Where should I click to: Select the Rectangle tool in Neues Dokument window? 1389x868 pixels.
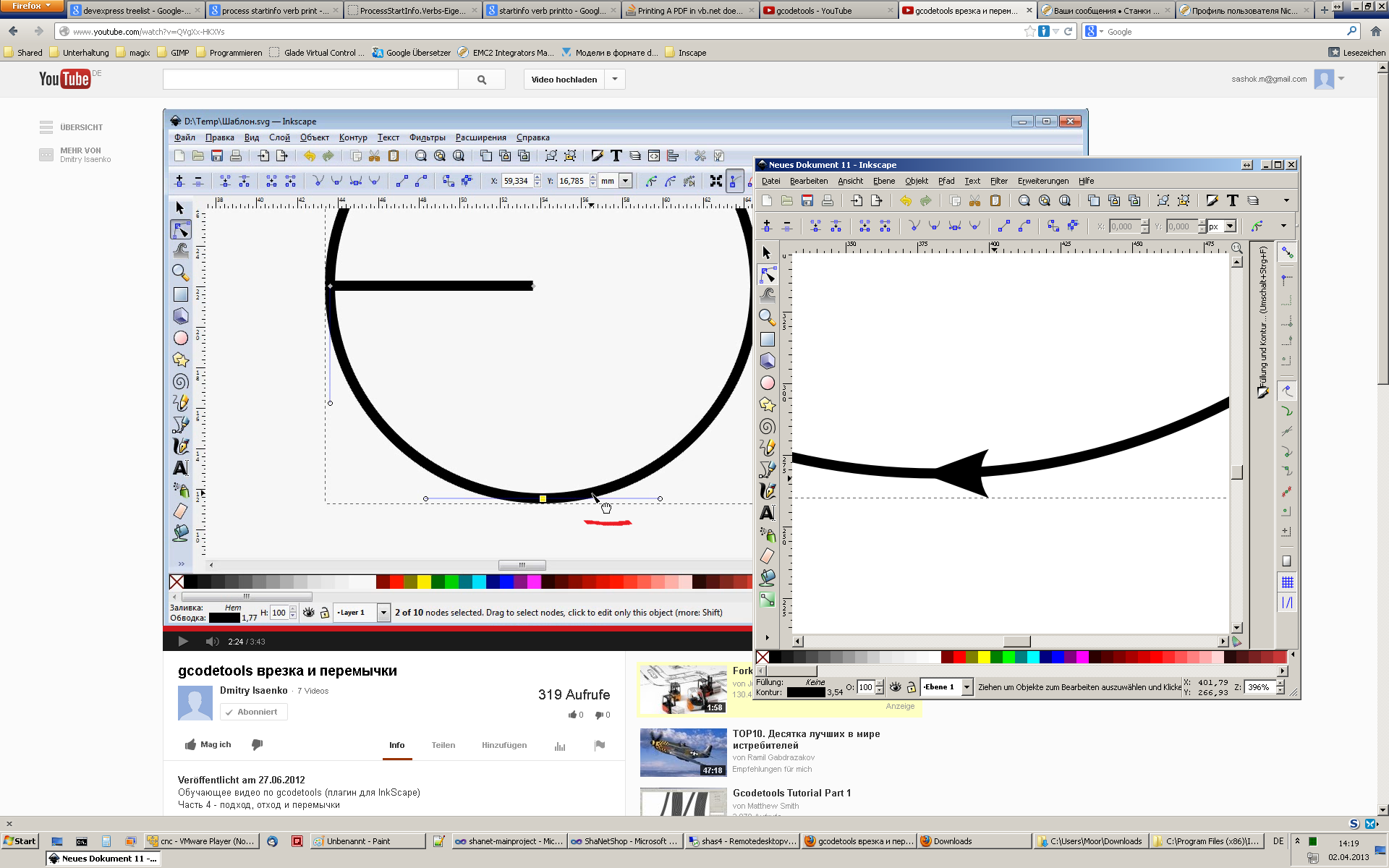(767, 339)
